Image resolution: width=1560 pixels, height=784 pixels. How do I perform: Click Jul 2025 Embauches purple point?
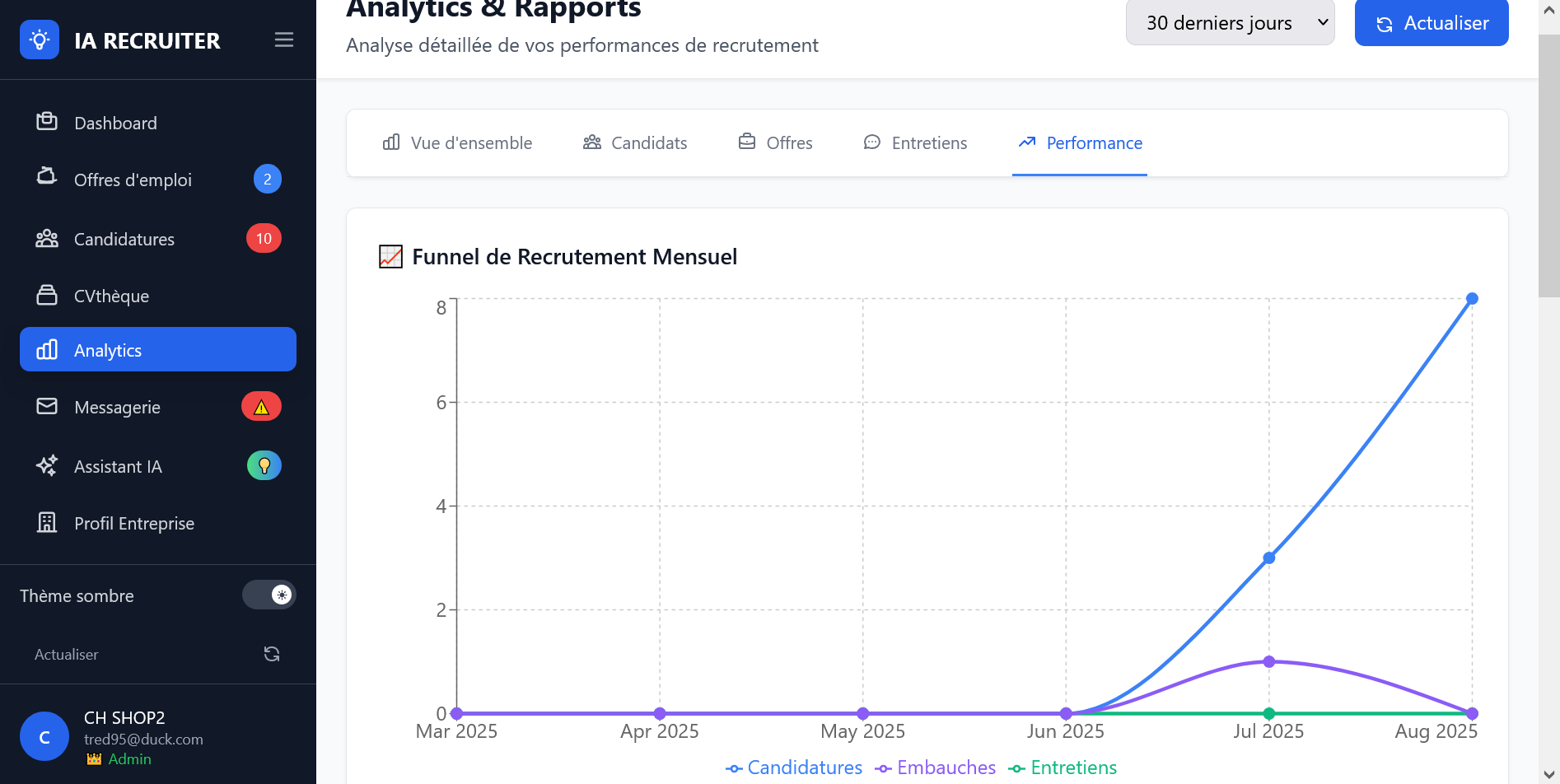click(1269, 661)
